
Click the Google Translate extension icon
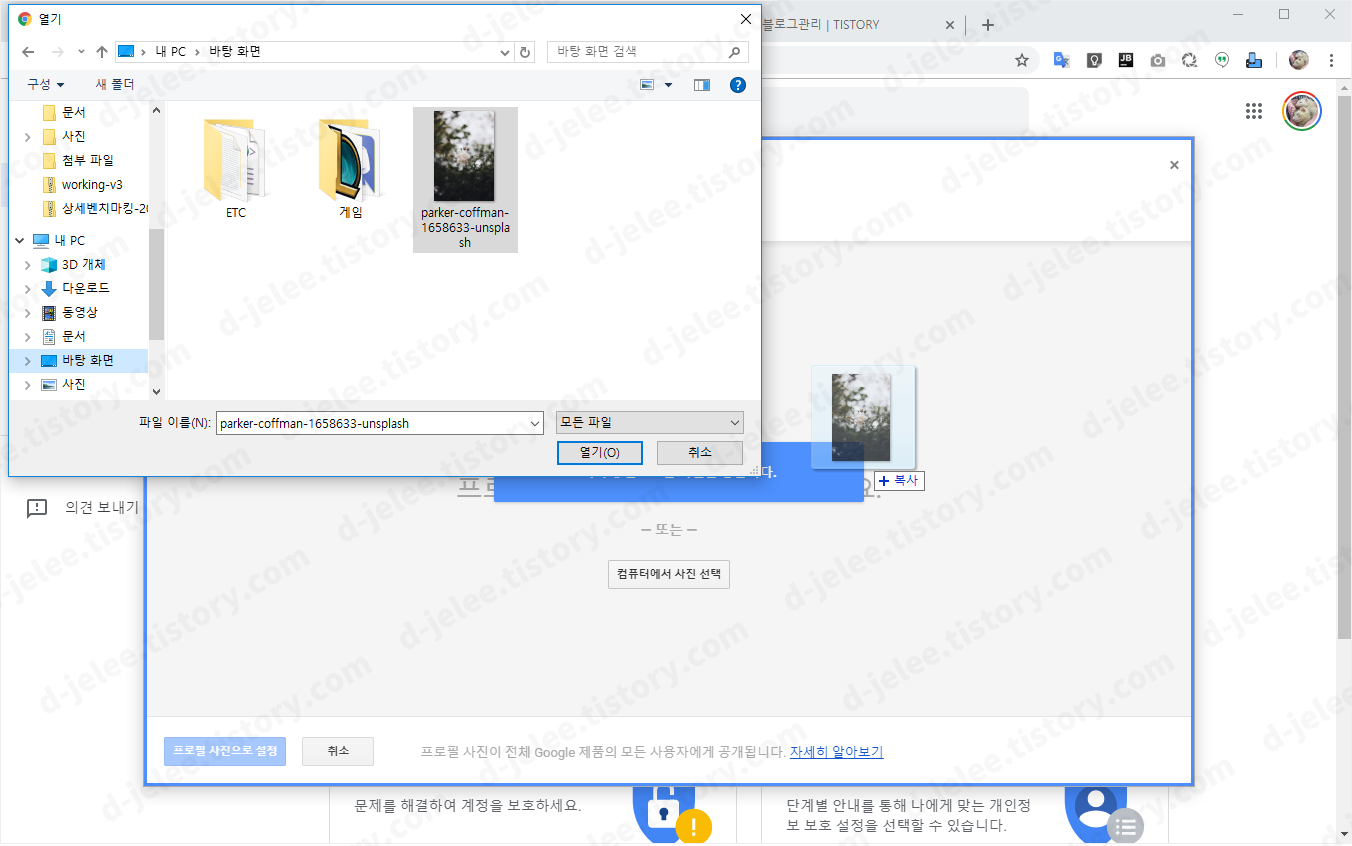[1062, 60]
